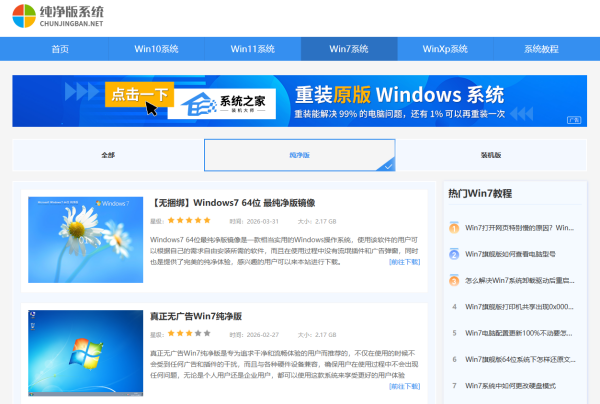Click the rank 2 badge icon
This screenshot has width=600, height=404.
[454, 254]
